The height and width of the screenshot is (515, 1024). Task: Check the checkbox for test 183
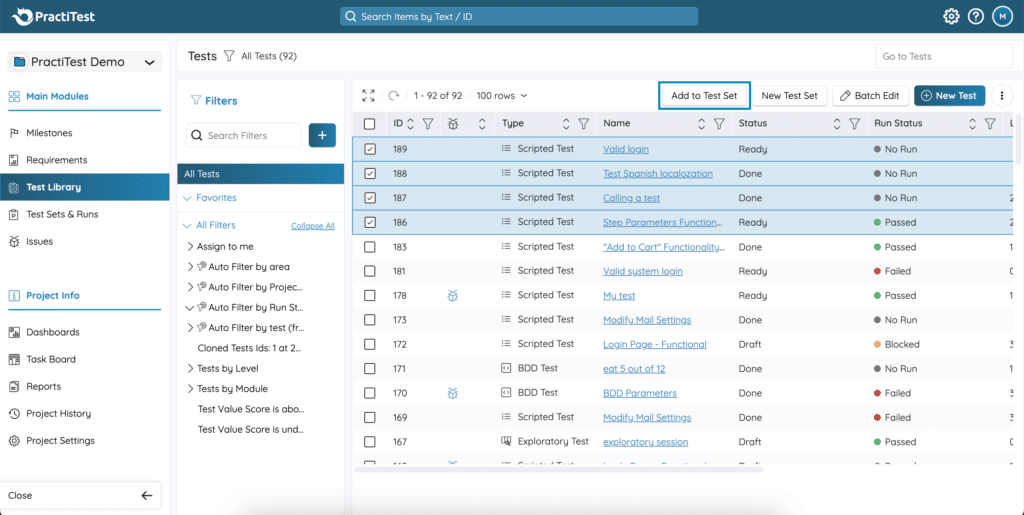point(370,247)
